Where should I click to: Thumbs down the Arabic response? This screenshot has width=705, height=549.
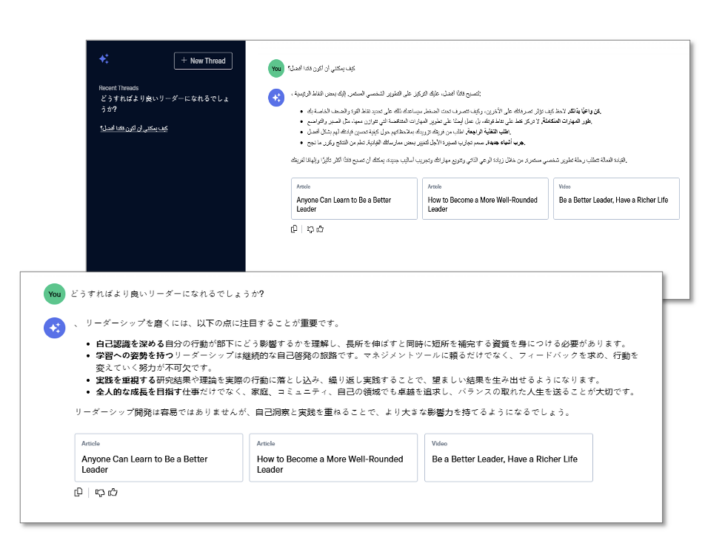click(310, 229)
